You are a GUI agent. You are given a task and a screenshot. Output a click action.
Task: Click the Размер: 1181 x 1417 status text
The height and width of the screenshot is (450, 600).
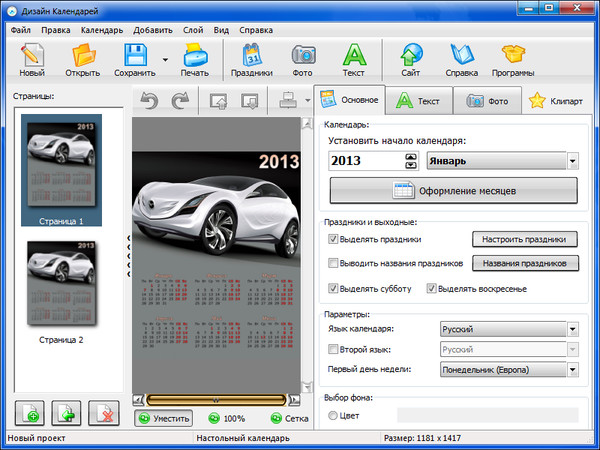pyautogui.click(x=422, y=438)
